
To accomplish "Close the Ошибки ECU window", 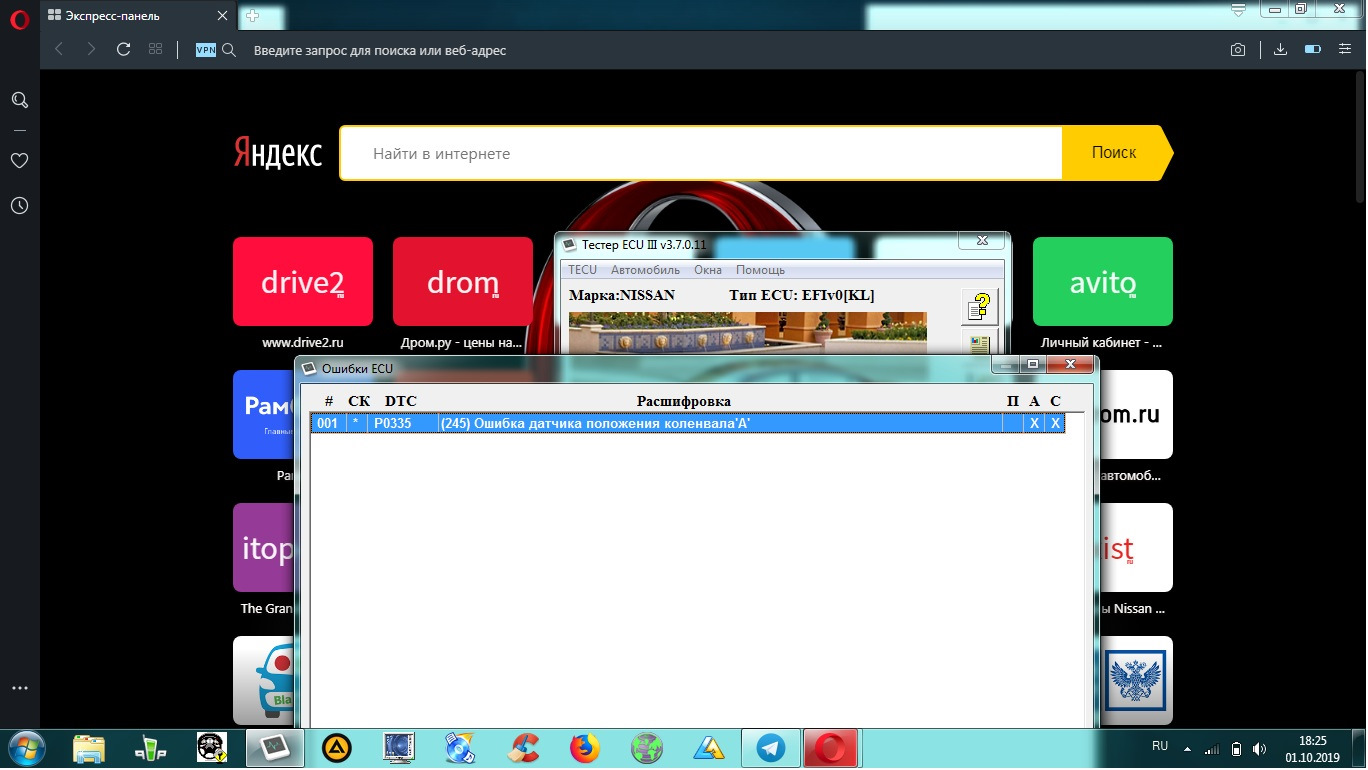I will [1069, 365].
